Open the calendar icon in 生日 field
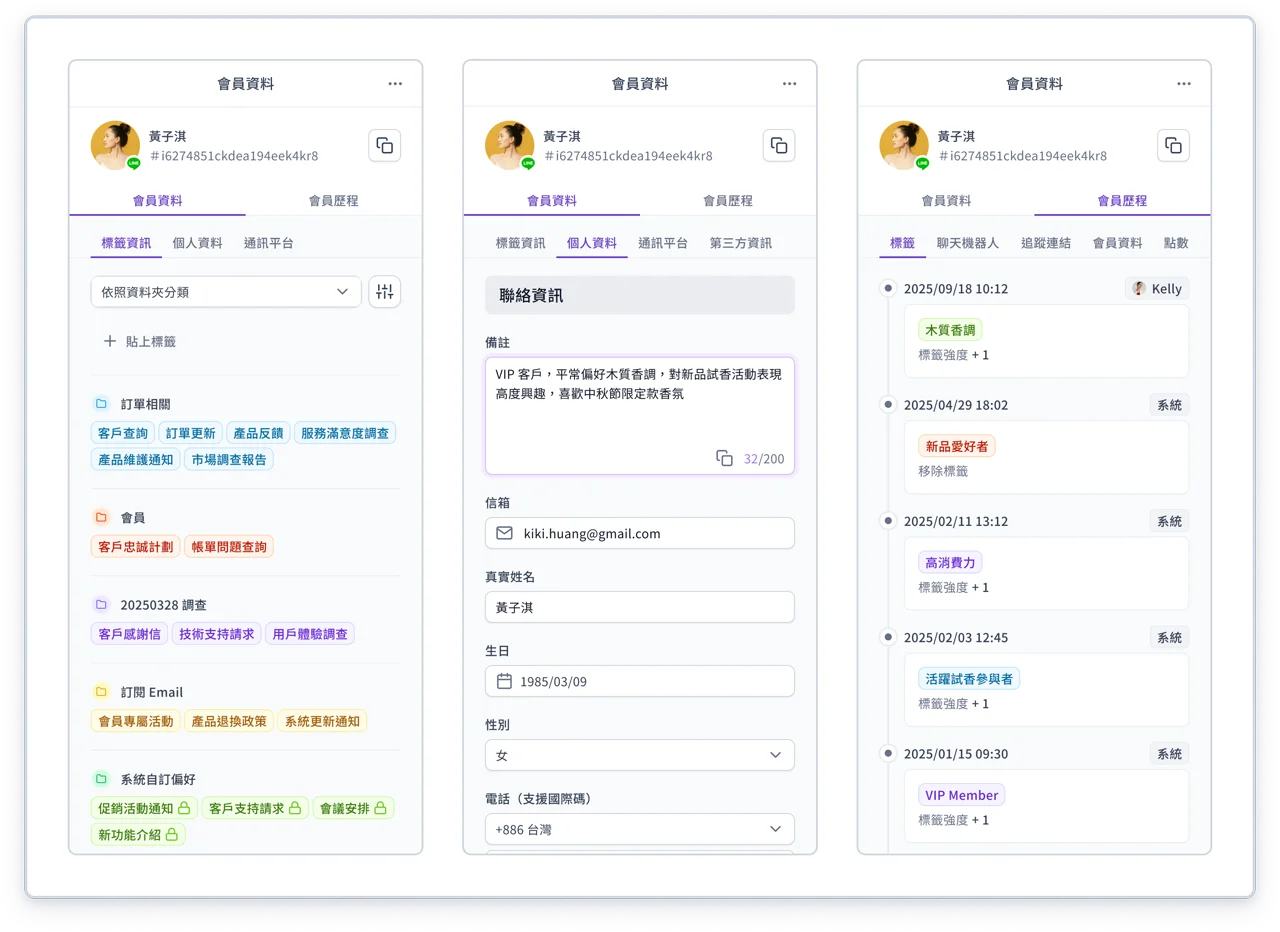1280x932 pixels. point(505,681)
